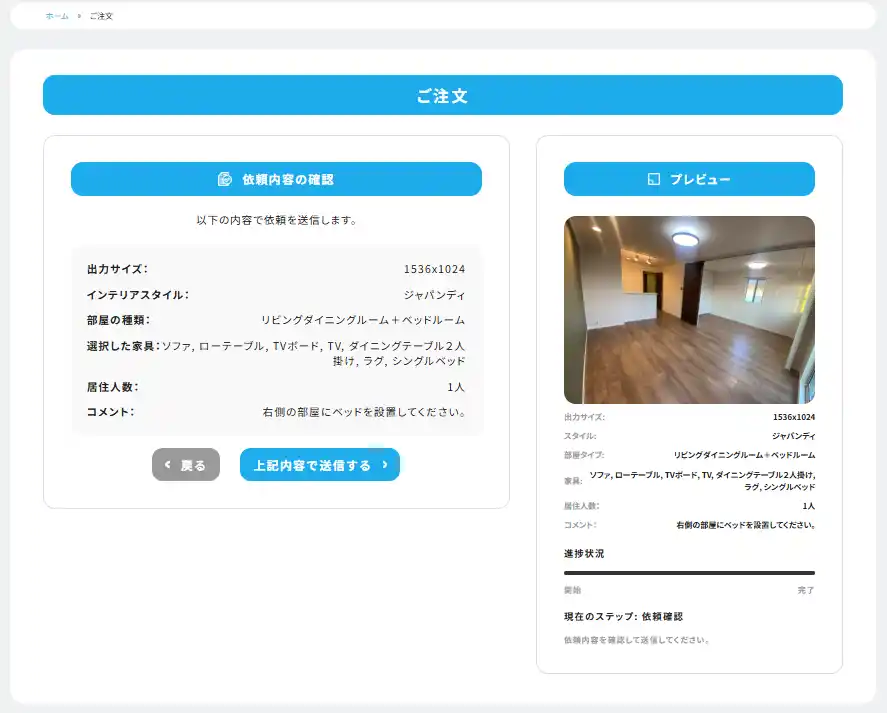Click the 居住人数 label in the confirmation panel
This screenshot has width=887, height=713.
click(x=113, y=387)
